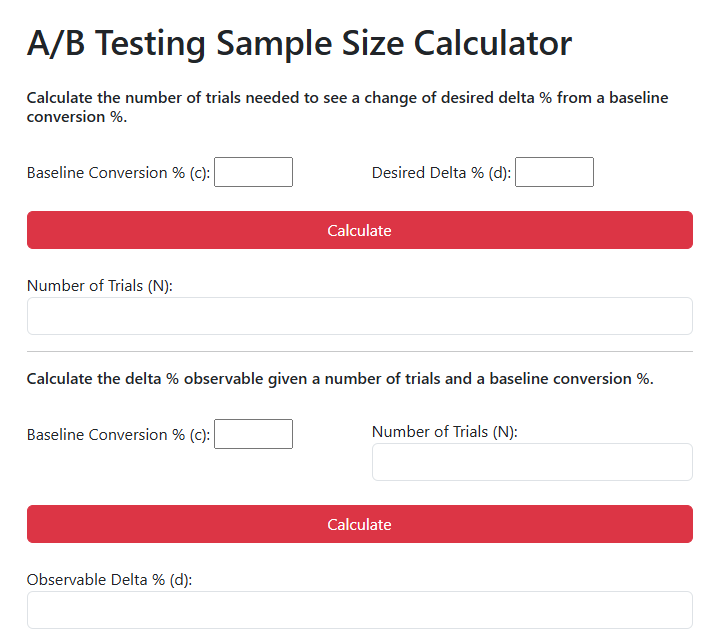Click the 'Observable Delta % (d):' label

click(109, 580)
